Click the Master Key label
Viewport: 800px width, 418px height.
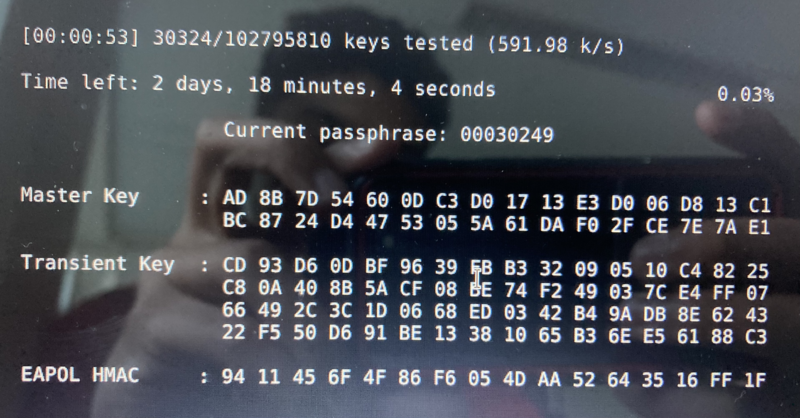80,195
